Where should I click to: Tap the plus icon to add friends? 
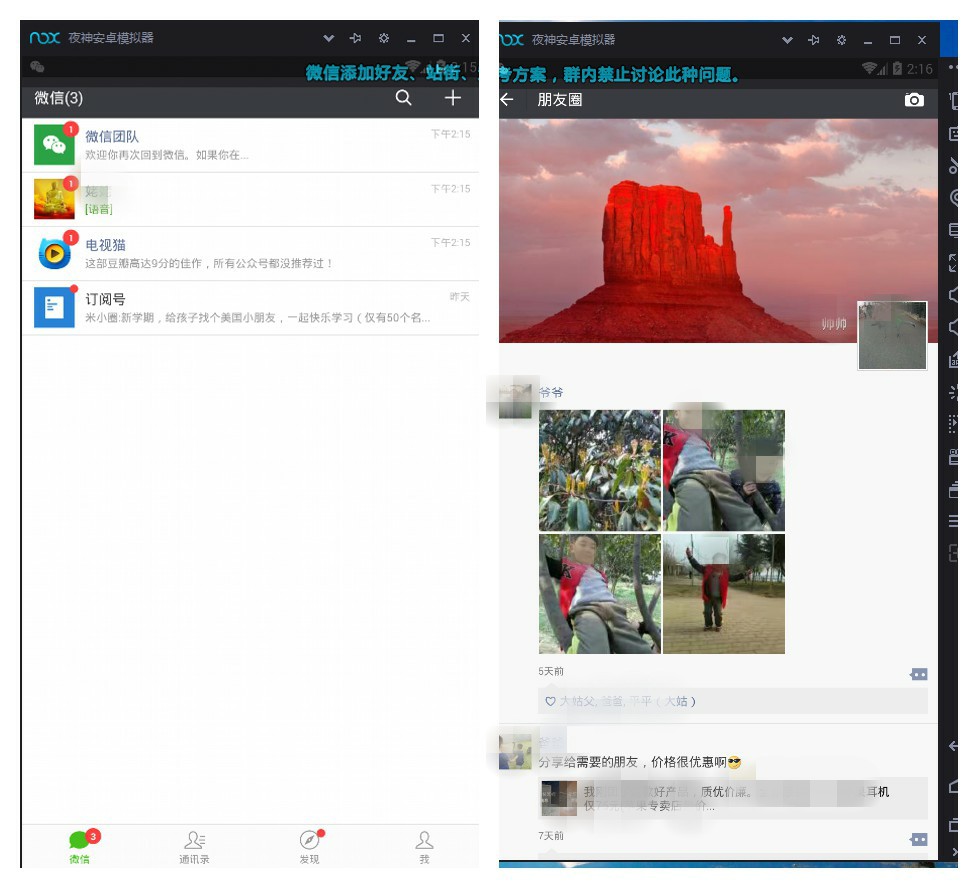[x=452, y=98]
